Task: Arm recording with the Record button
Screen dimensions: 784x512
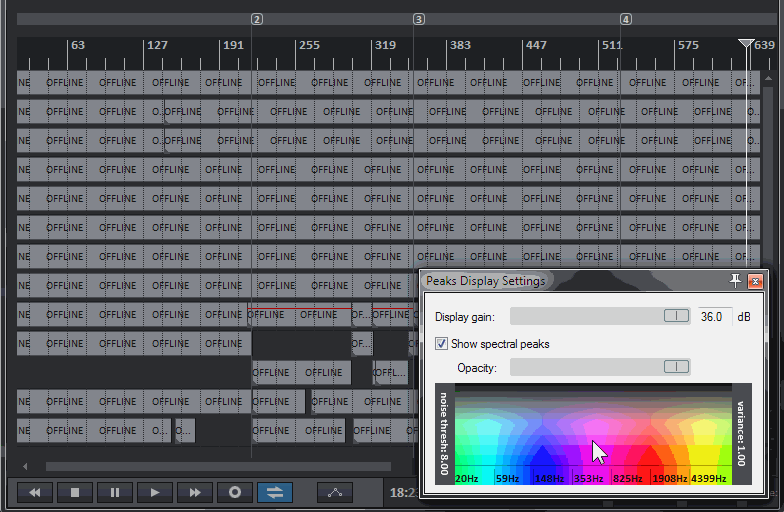Action: (235, 492)
